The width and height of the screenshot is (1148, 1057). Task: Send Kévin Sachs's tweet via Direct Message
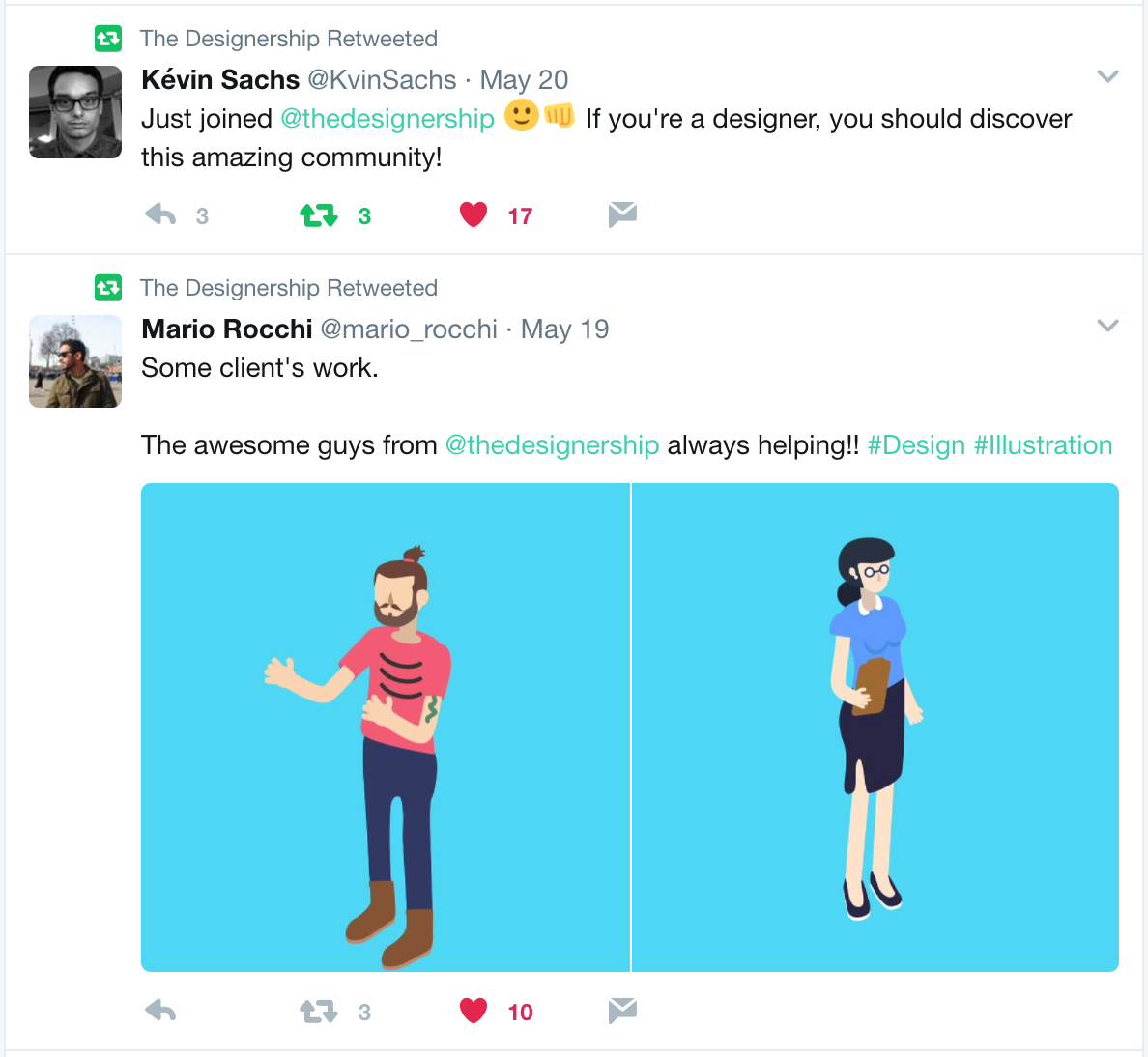point(622,214)
